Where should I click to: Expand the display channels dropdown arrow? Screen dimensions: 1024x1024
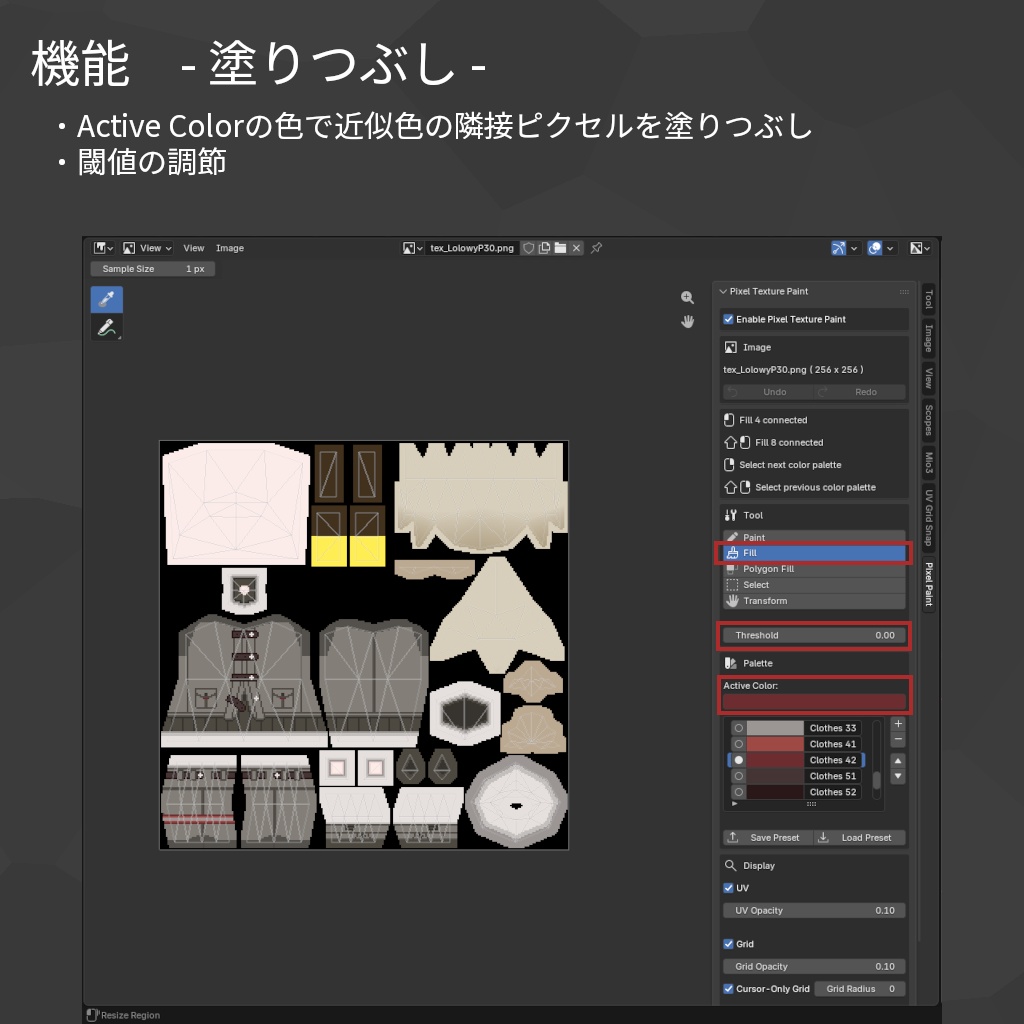point(927,248)
